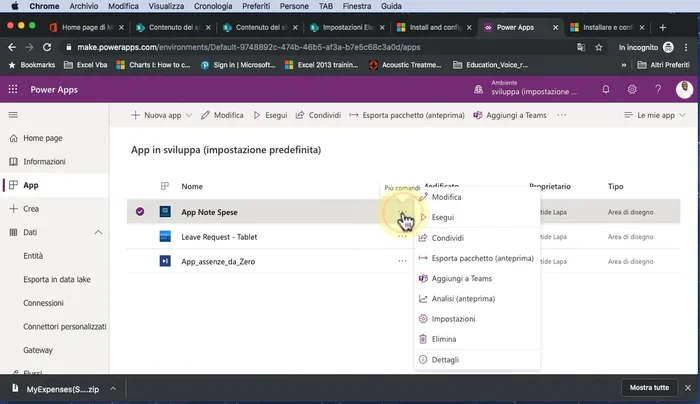Choose Modifica in the context menu
This screenshot has width=700, height=404.
[477, 197]
